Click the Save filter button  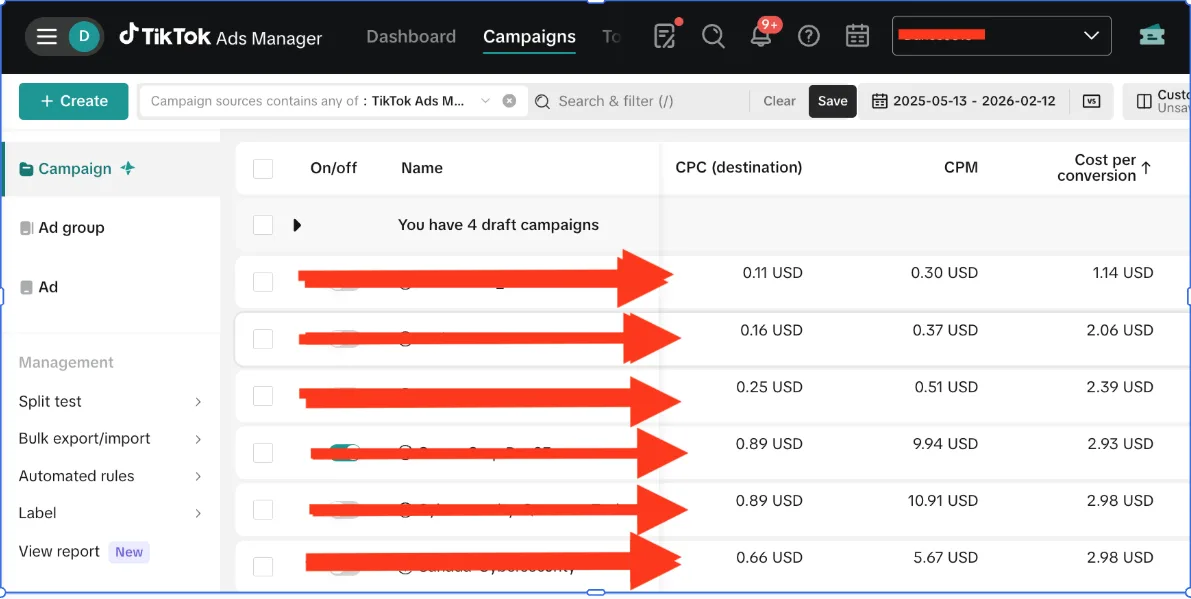(x=832, y=101)
